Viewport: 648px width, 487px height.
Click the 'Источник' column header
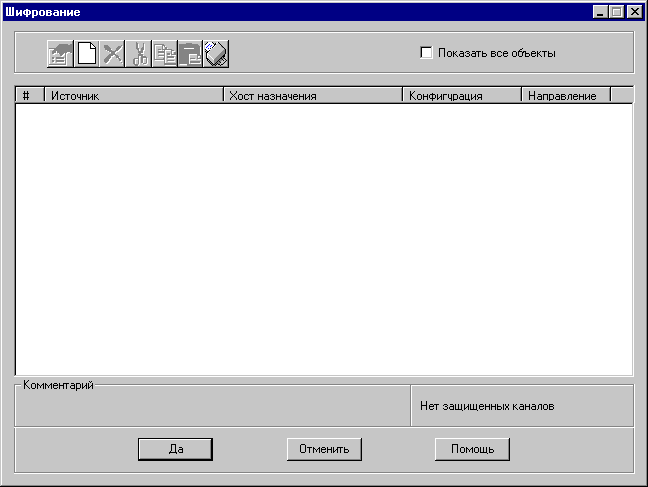[133, 96]
